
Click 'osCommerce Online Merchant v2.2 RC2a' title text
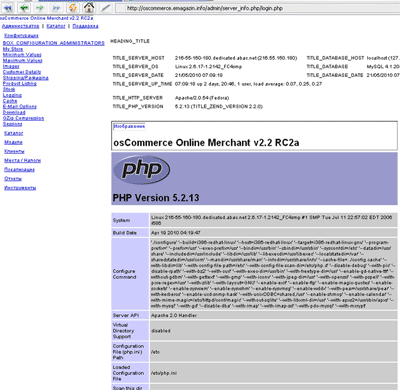(x=206, y=143)
